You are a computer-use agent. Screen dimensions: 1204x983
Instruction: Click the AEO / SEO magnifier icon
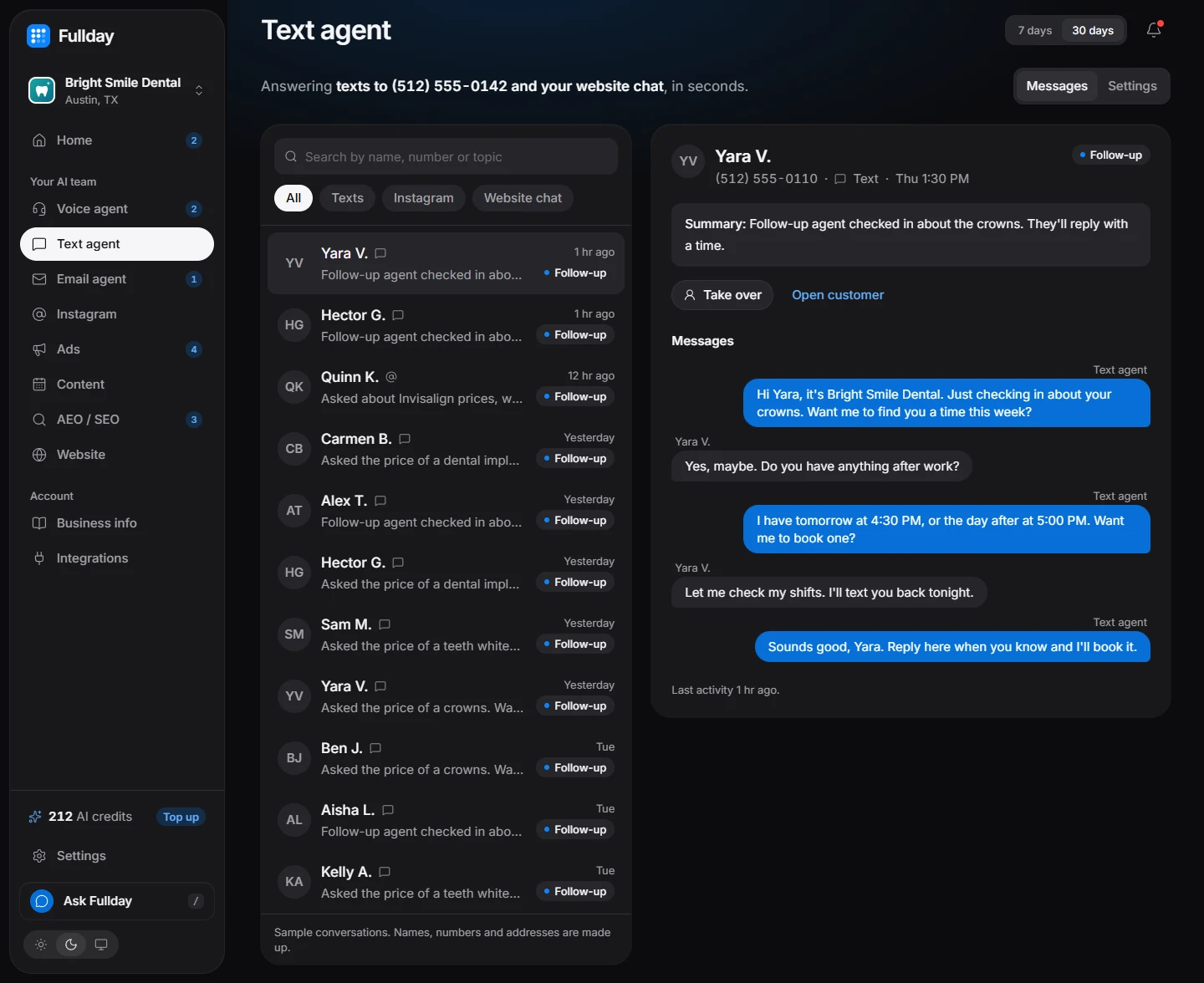[x=39, y=420]
